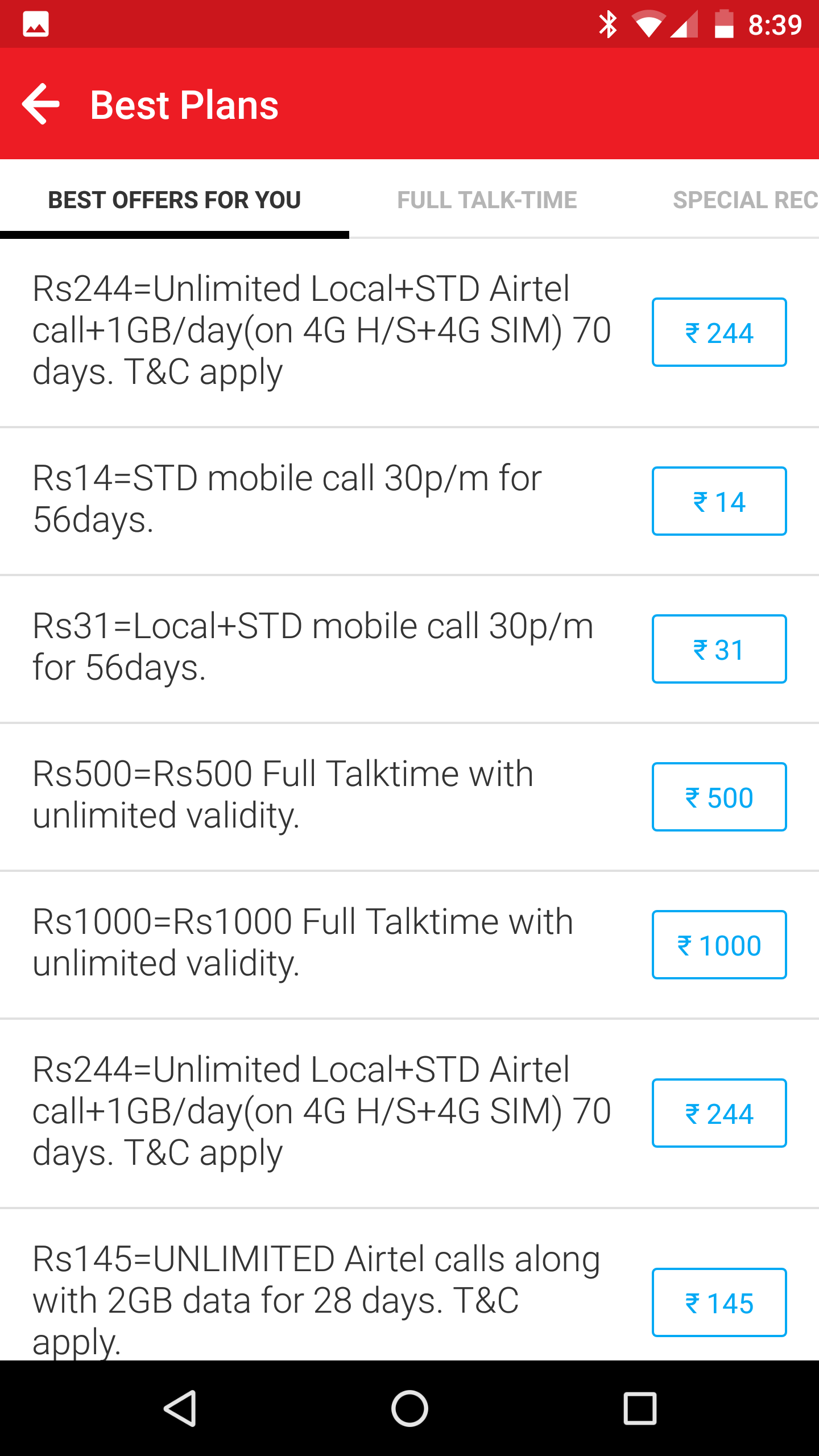Tap the battery status icon
The width and height of the screenshot is (819, 1456).
click(723, 24)
